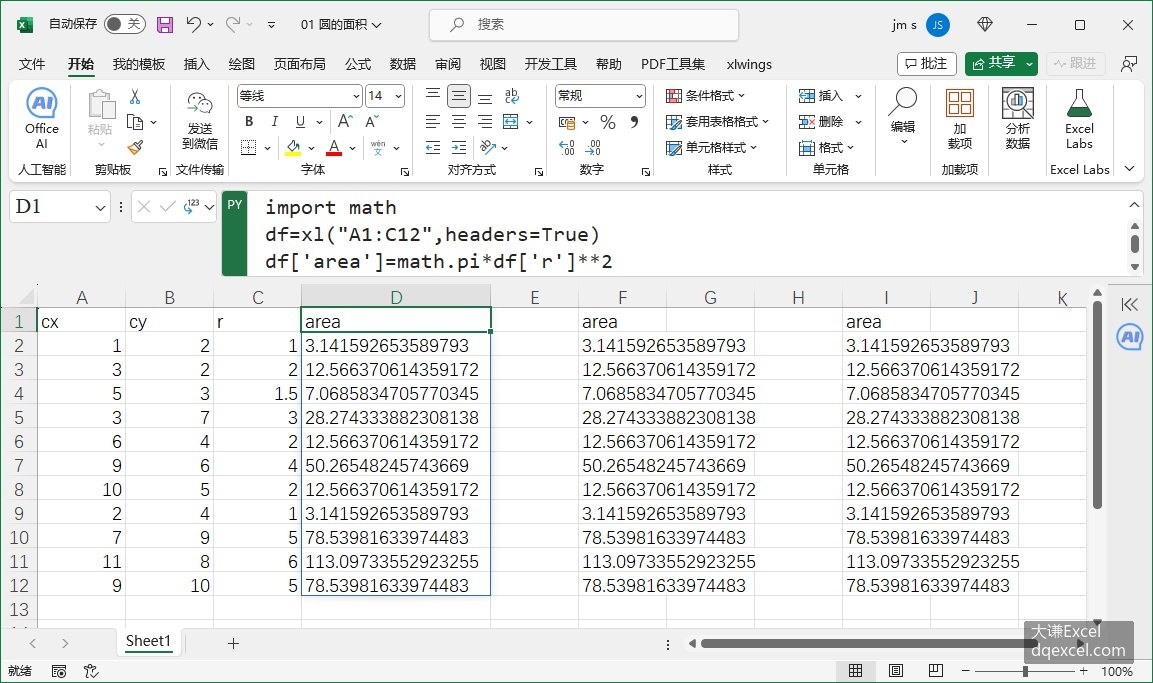The height and width of the screenshot is (683, 1153).
Task: Collapse the side pane with chevrons
Action: tap(1129, 304)
